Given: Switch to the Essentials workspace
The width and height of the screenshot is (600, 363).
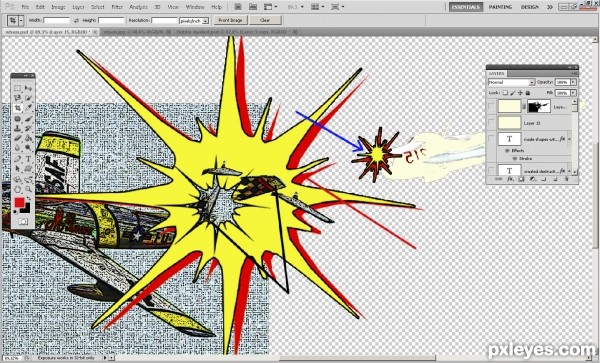Looking at the screenshot, I should click(466, 7).
